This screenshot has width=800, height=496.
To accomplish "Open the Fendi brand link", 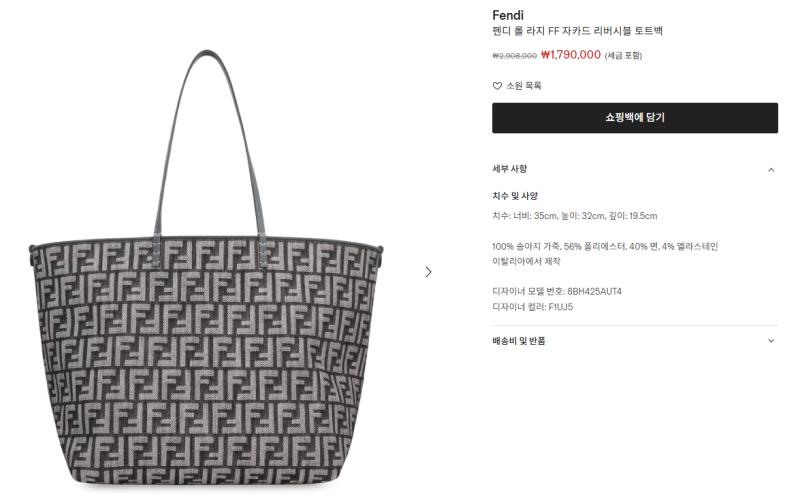I will click(x=508, y=15).
